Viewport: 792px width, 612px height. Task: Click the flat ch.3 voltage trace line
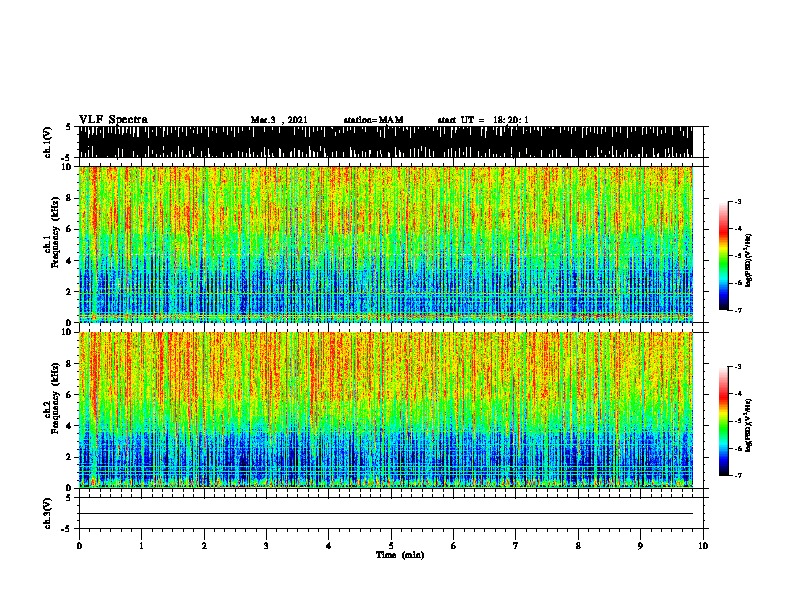tap(386, 514)
